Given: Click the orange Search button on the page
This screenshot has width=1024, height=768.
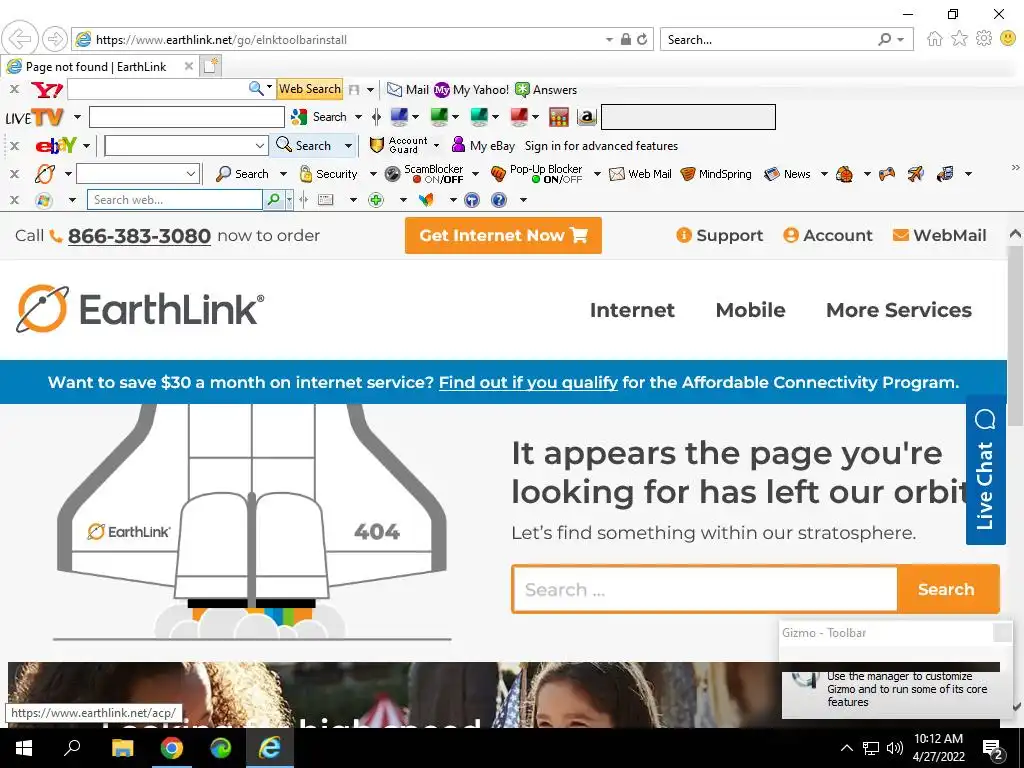Looking at the screenshot, I should coord(947,589).
